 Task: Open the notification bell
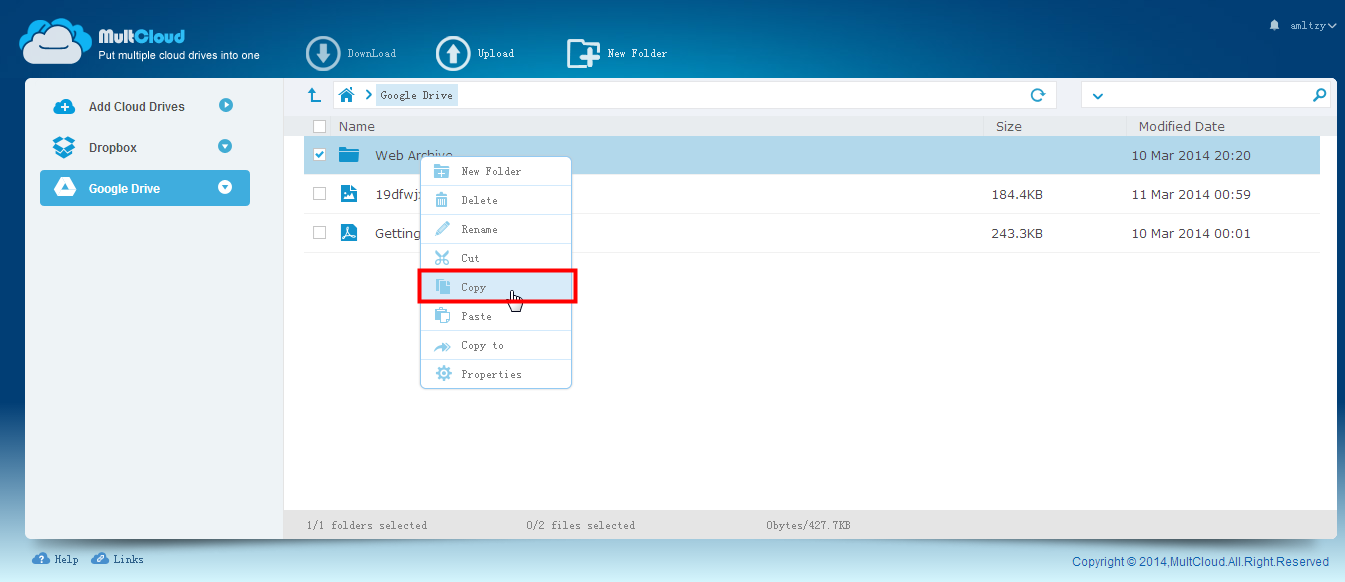[x=1274, y=25]
